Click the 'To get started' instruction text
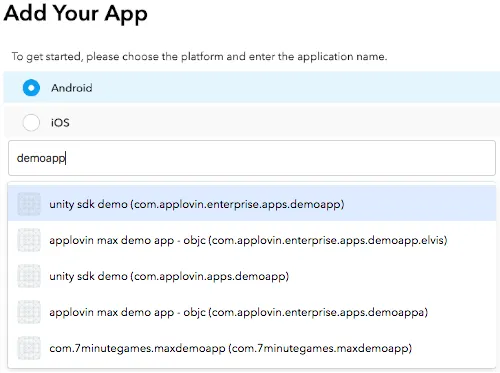The width and height of the screenshot is (500, 373). click(x=199, y=56)
